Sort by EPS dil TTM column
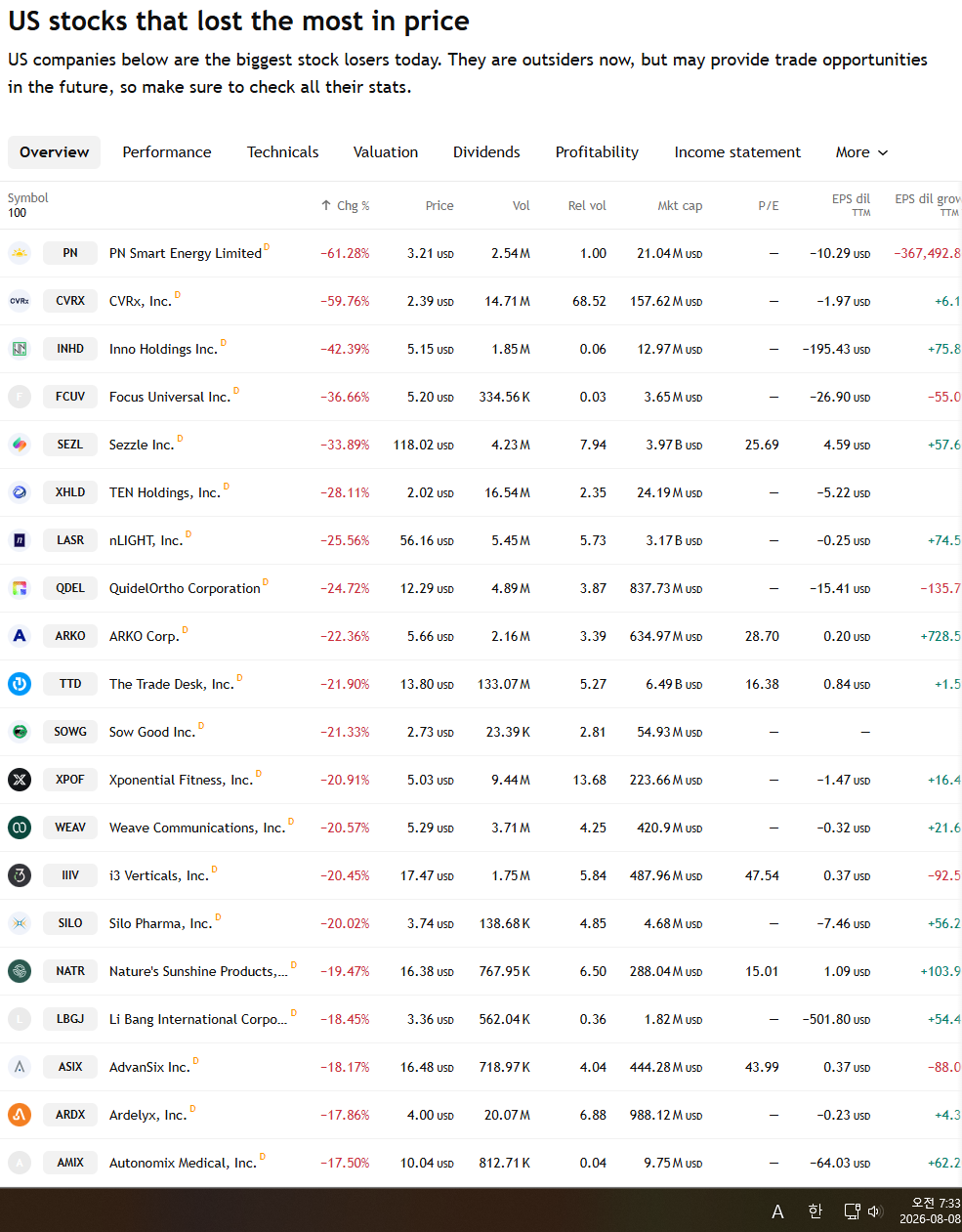The width and height of the screenshot is (962, 1232). [x=851, y=204]
